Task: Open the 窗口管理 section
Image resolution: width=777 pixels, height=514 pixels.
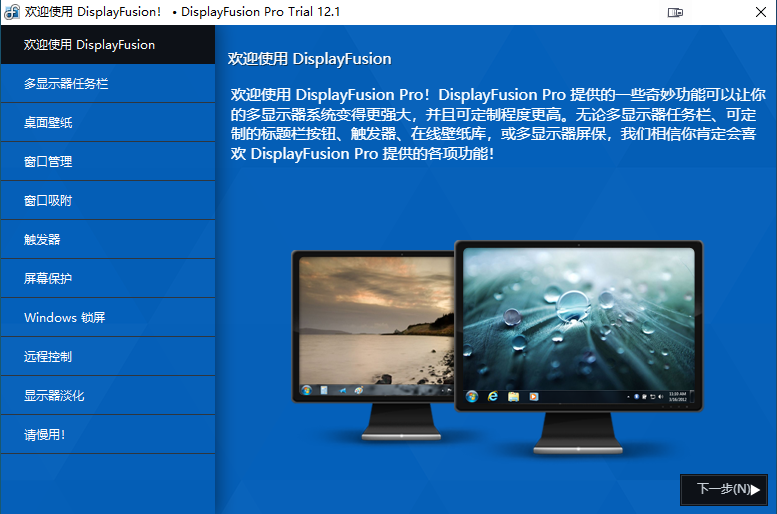Action: click(108, 162)
